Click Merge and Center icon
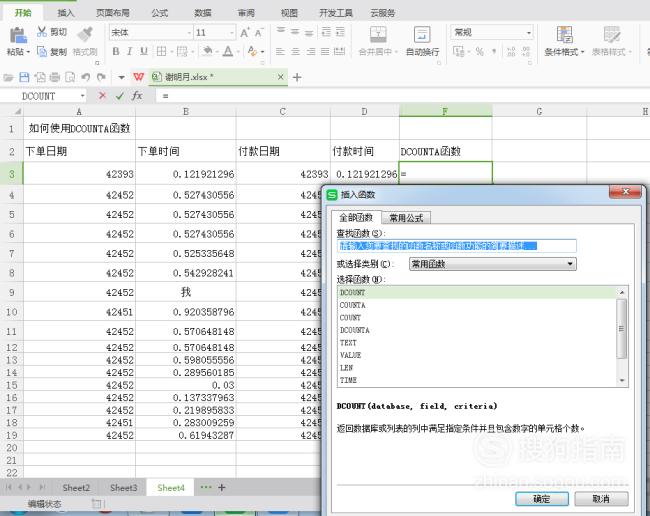This screenshot has height=516, width=650. point(378,34)
